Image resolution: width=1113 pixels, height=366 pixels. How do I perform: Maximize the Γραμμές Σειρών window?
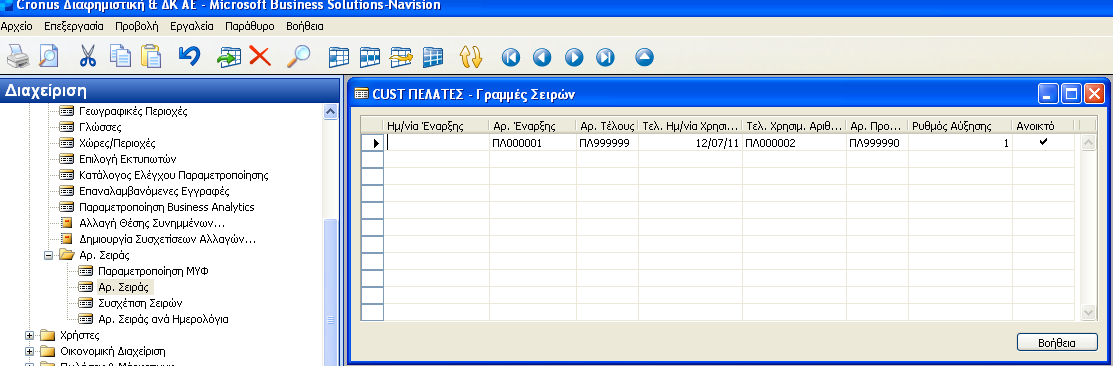(1071, 94)
